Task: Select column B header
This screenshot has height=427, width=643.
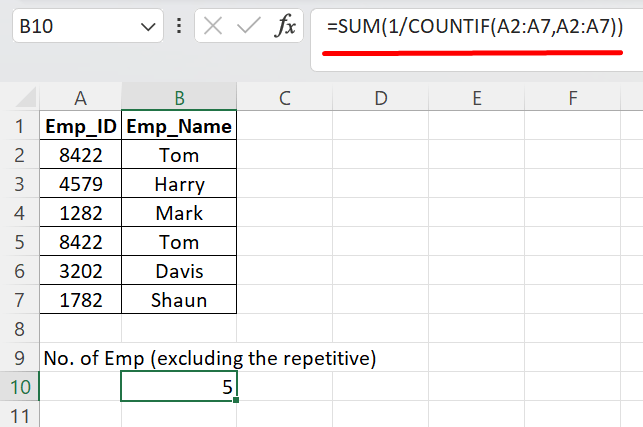Action: (179, 98)
